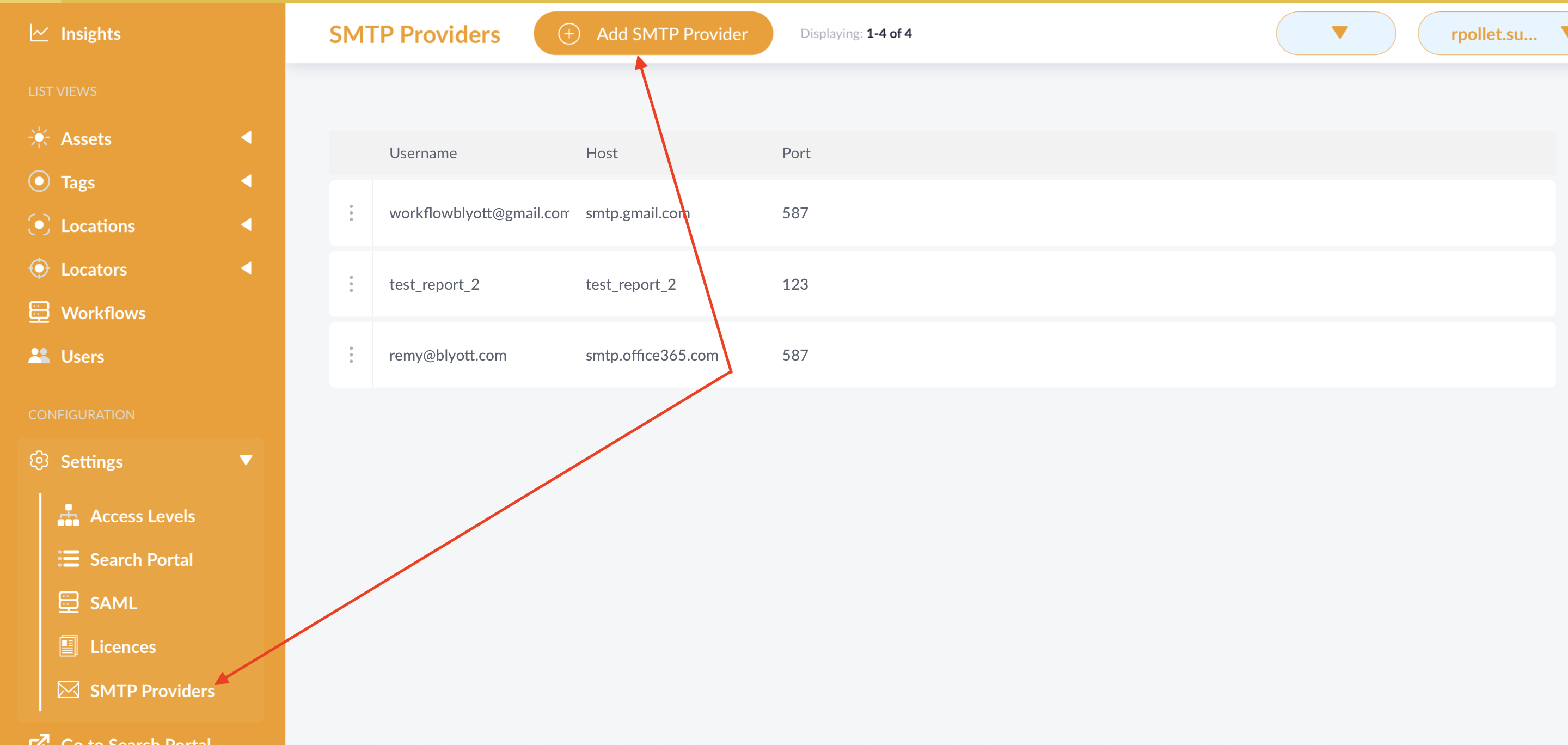Viewport: 1568px width, 745px height.
Task: Select SAML in Settings menu
Action: pos(113,602)
